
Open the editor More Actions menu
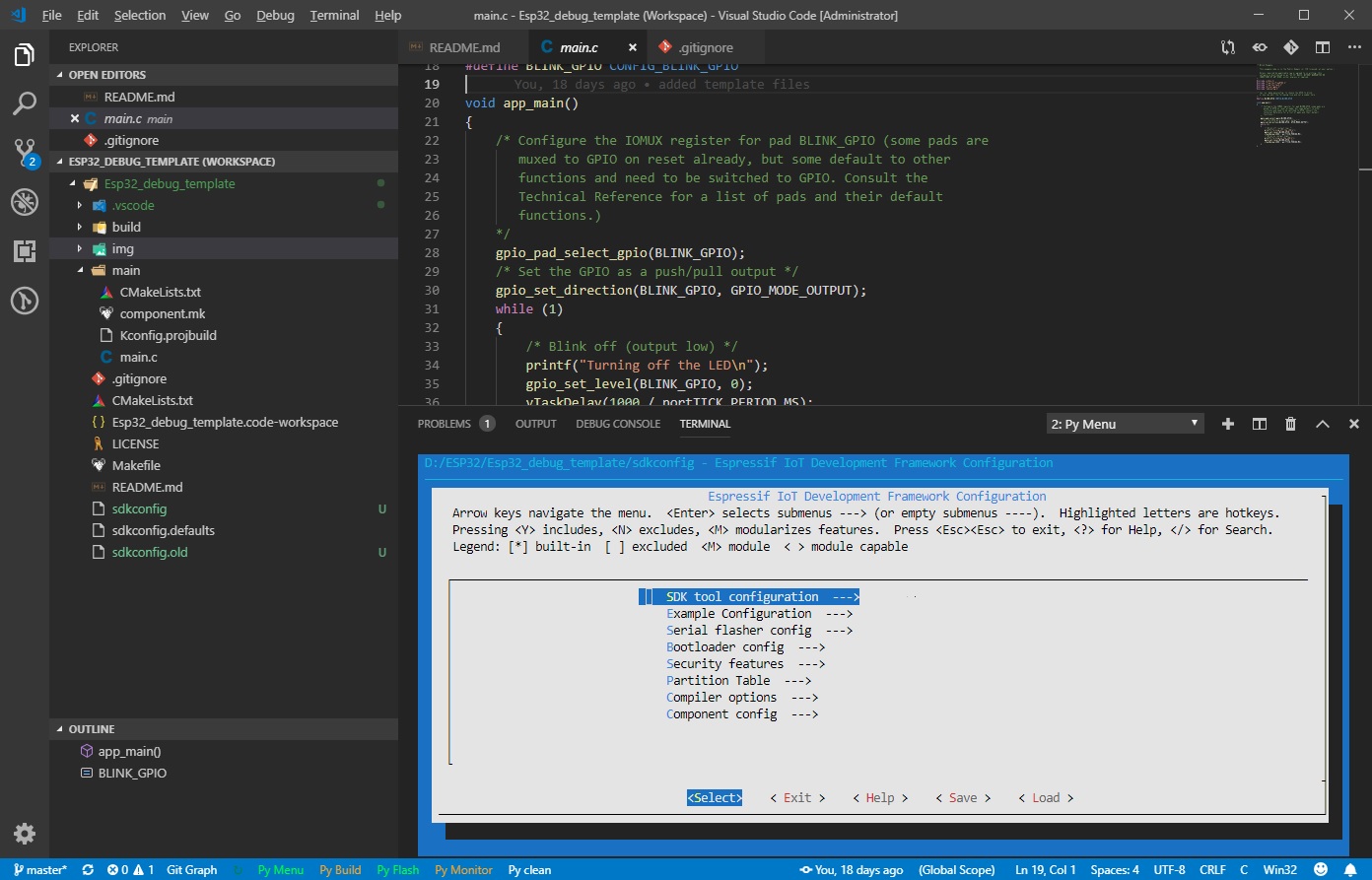[x=1352, y=47]
